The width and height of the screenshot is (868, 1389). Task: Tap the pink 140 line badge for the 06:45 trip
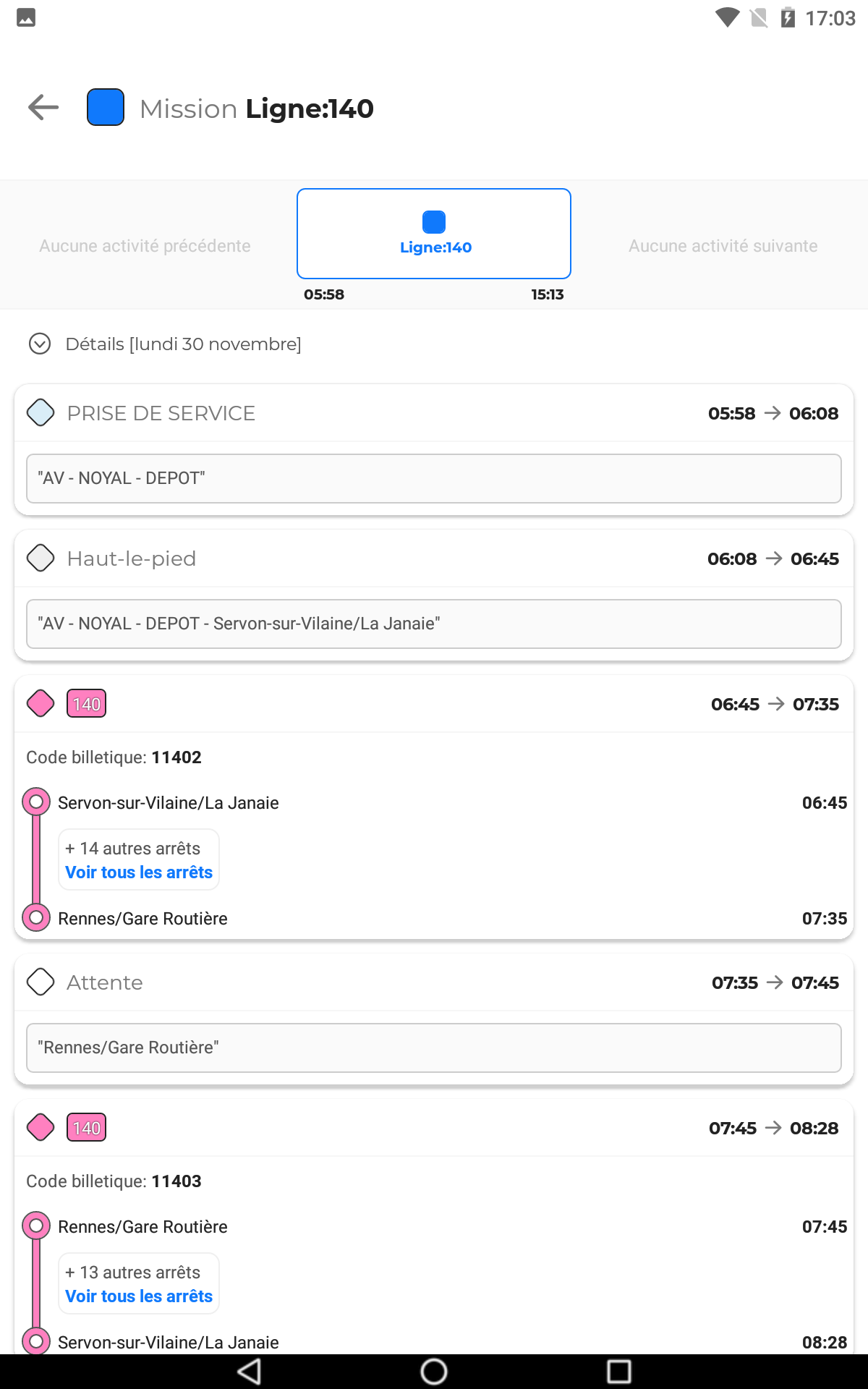[87, 704]
